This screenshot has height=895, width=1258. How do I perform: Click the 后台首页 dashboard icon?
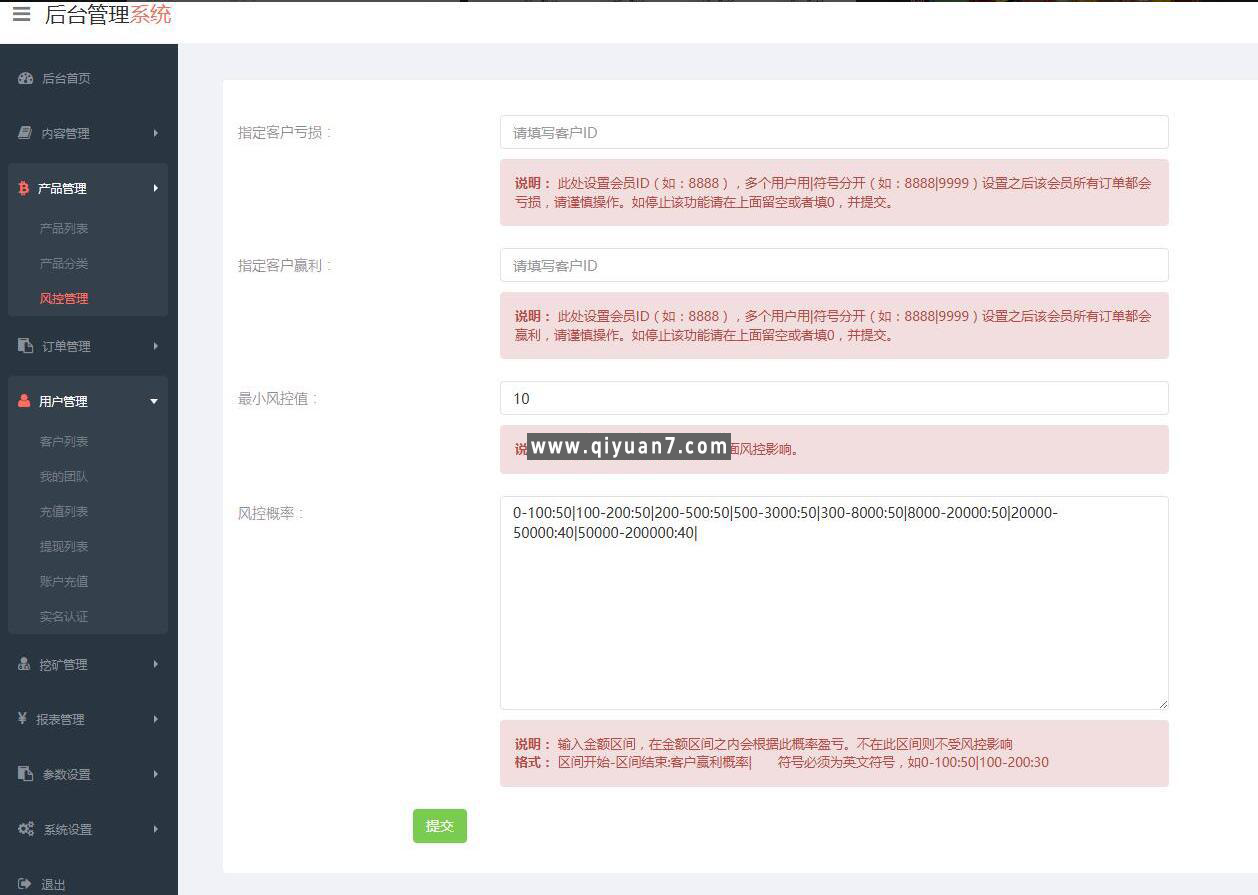click(x=26, y=78)
